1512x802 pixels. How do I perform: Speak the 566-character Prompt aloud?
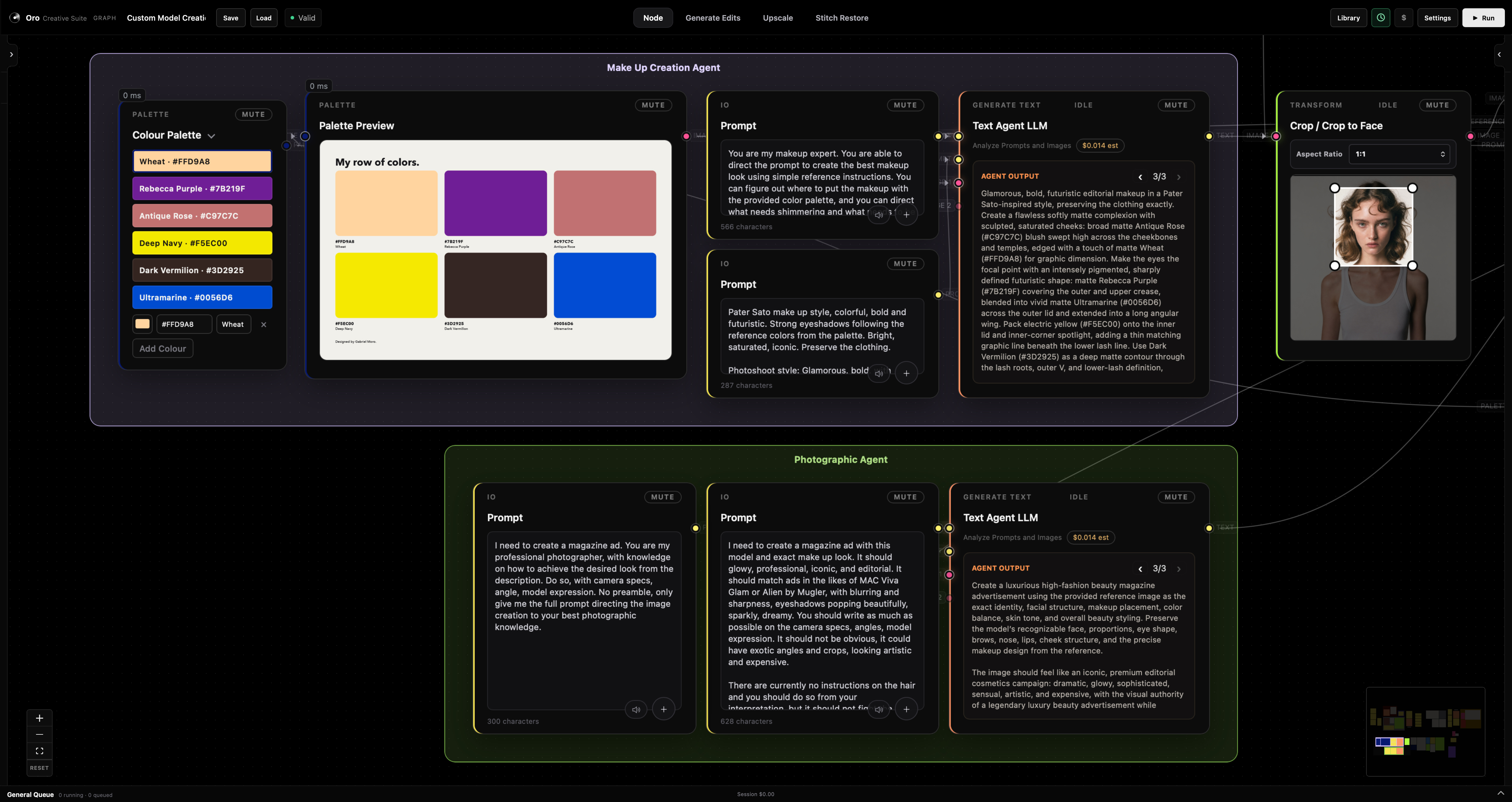pyautogui.click(x=879, y=215)
